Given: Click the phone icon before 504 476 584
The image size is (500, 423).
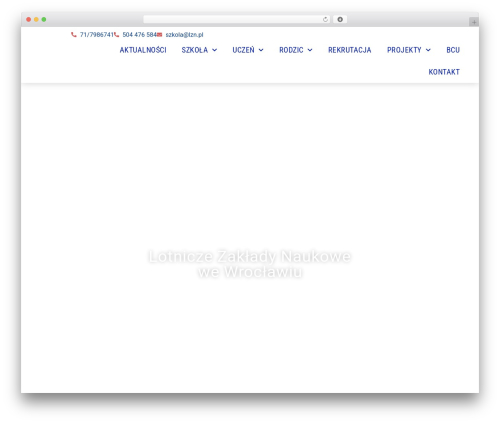Looking at the screenshot, I should (x=116, y=35).
